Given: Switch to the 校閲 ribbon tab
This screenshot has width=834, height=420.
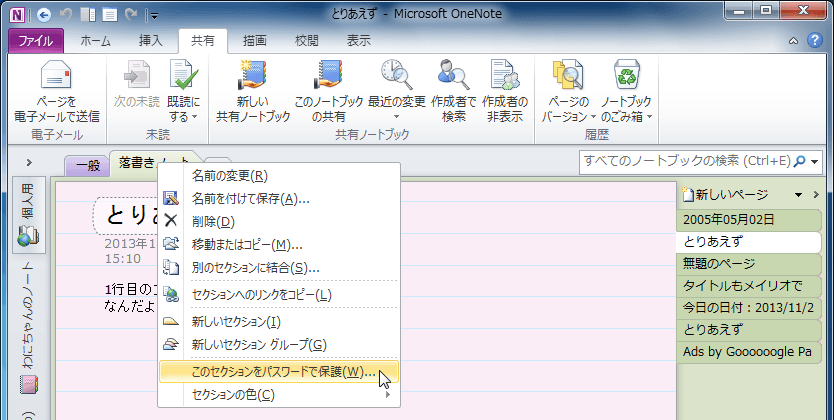Looking at the screenshot, I should point(306,41).
